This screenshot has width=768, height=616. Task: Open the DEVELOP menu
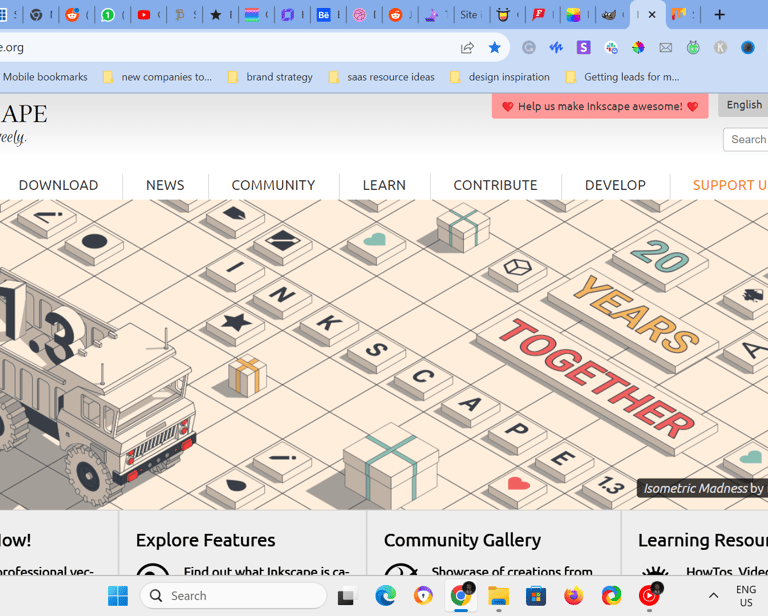tap(615, 185)
